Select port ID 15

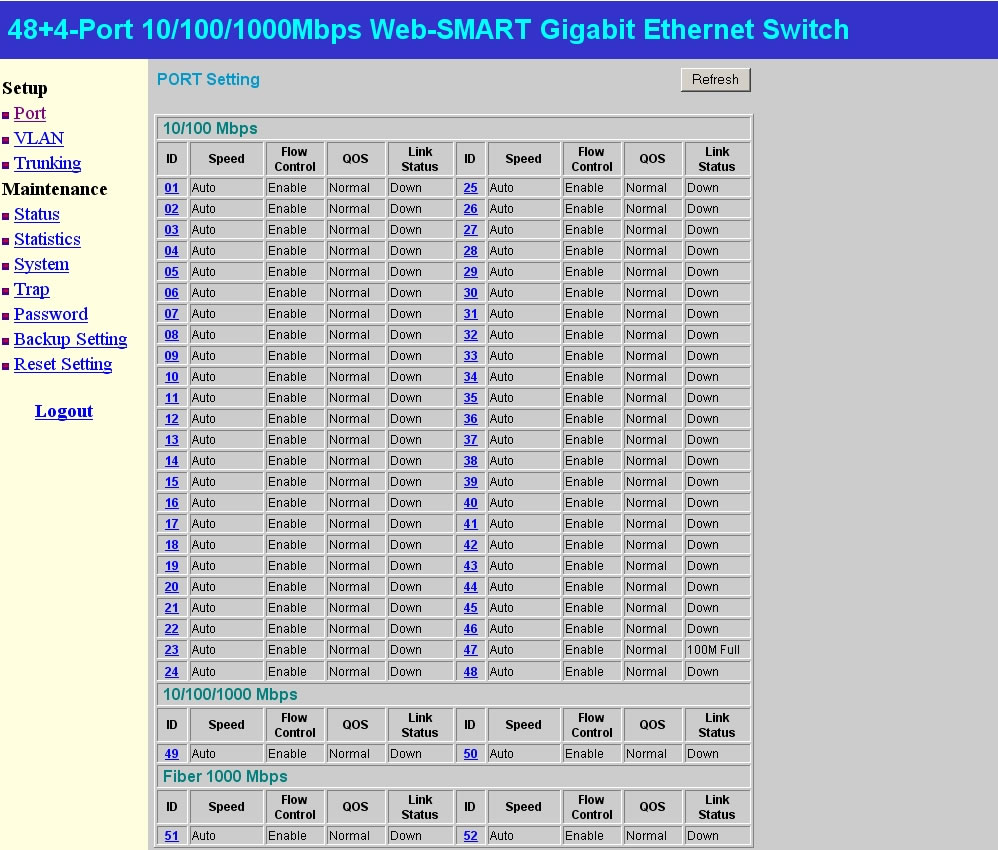pyautogui.click(x=172, y=482)
